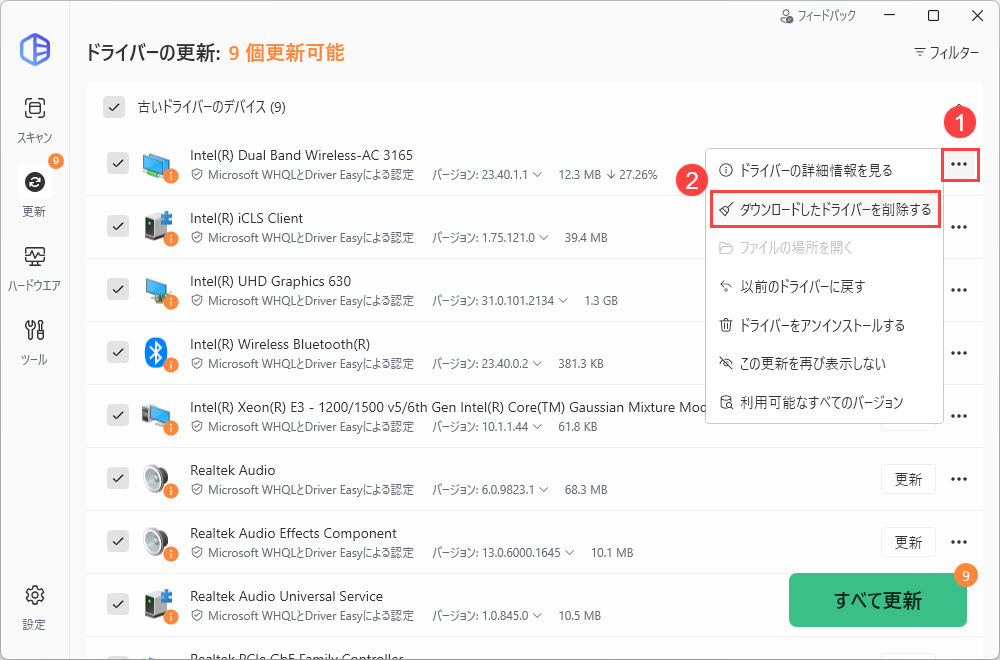This screenshot has width=1000, height=660.
Task: Select ドライバーの詳細情報を見る menu item
Action: (824, 170)
